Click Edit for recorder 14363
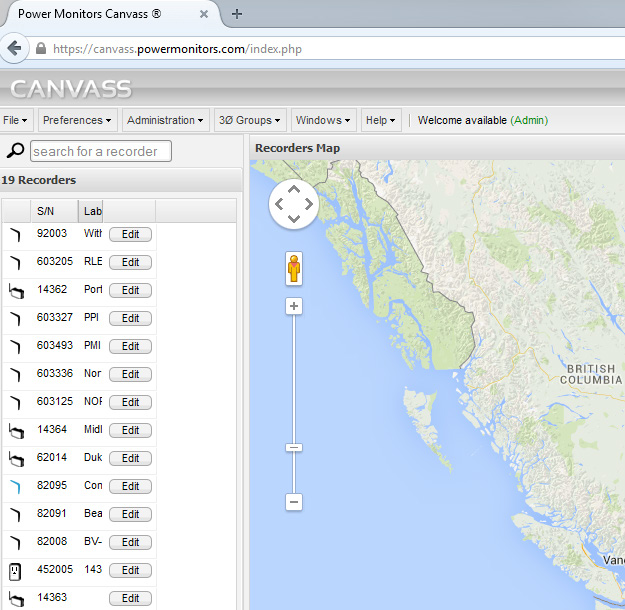The height and width of the screenshot is (610, 625). [130, 598]
